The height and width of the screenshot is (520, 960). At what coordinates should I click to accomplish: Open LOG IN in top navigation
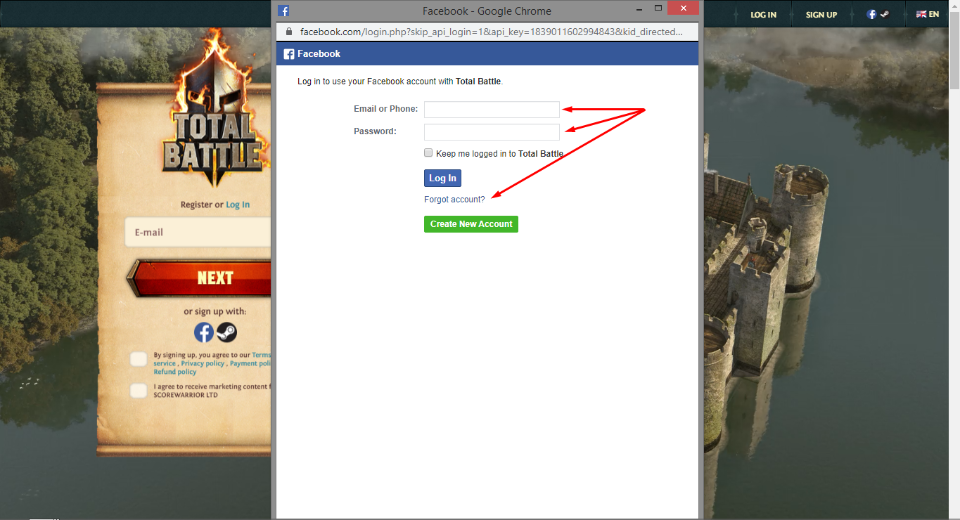763,15
